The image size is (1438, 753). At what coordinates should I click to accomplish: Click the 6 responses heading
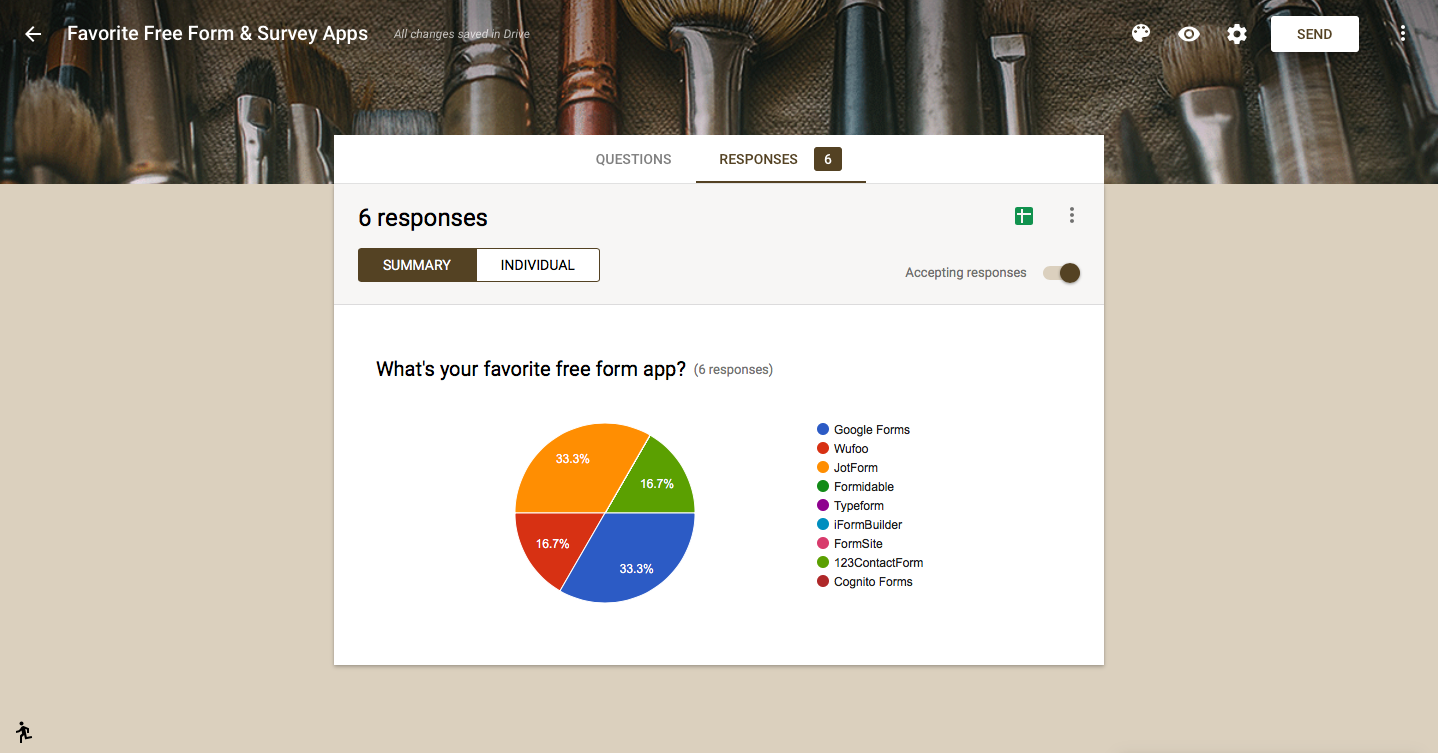(423, 218)
